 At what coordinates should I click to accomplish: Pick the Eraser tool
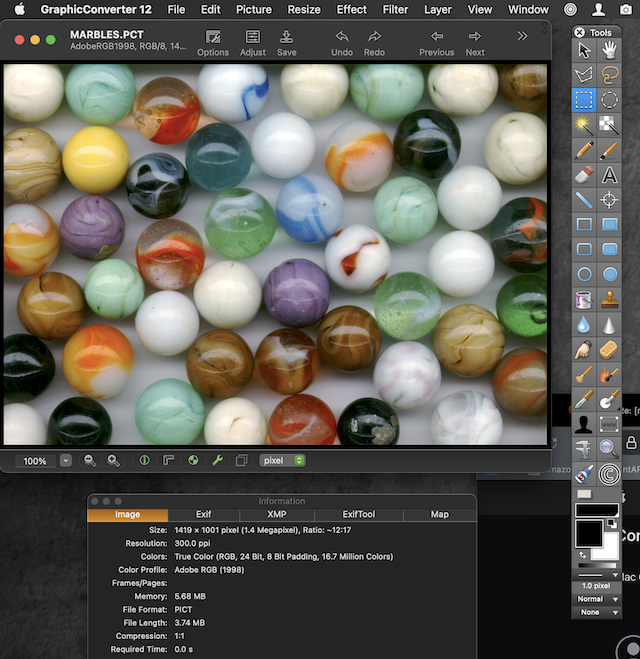click(x=583, y=175)
